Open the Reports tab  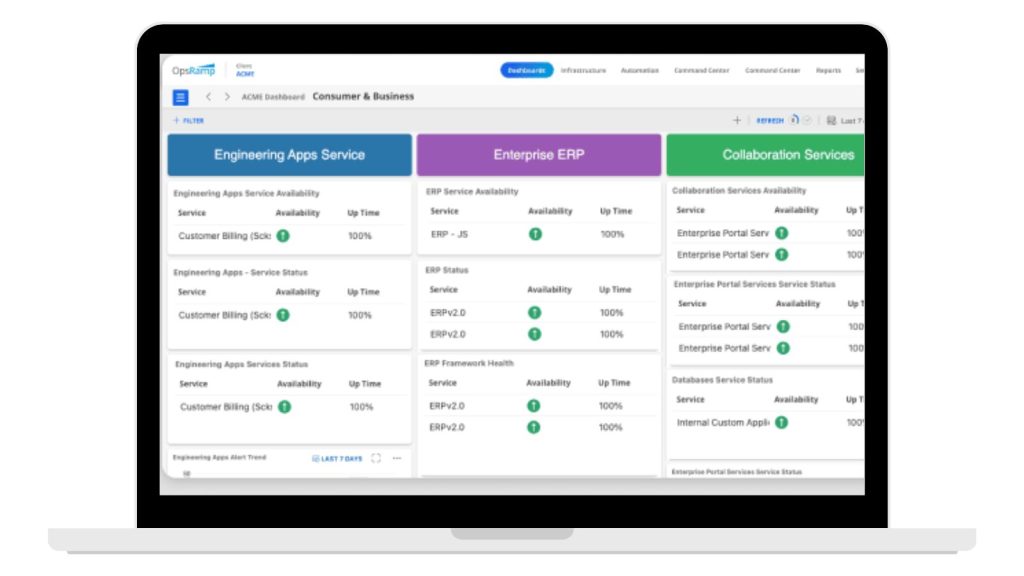[828, 71]
